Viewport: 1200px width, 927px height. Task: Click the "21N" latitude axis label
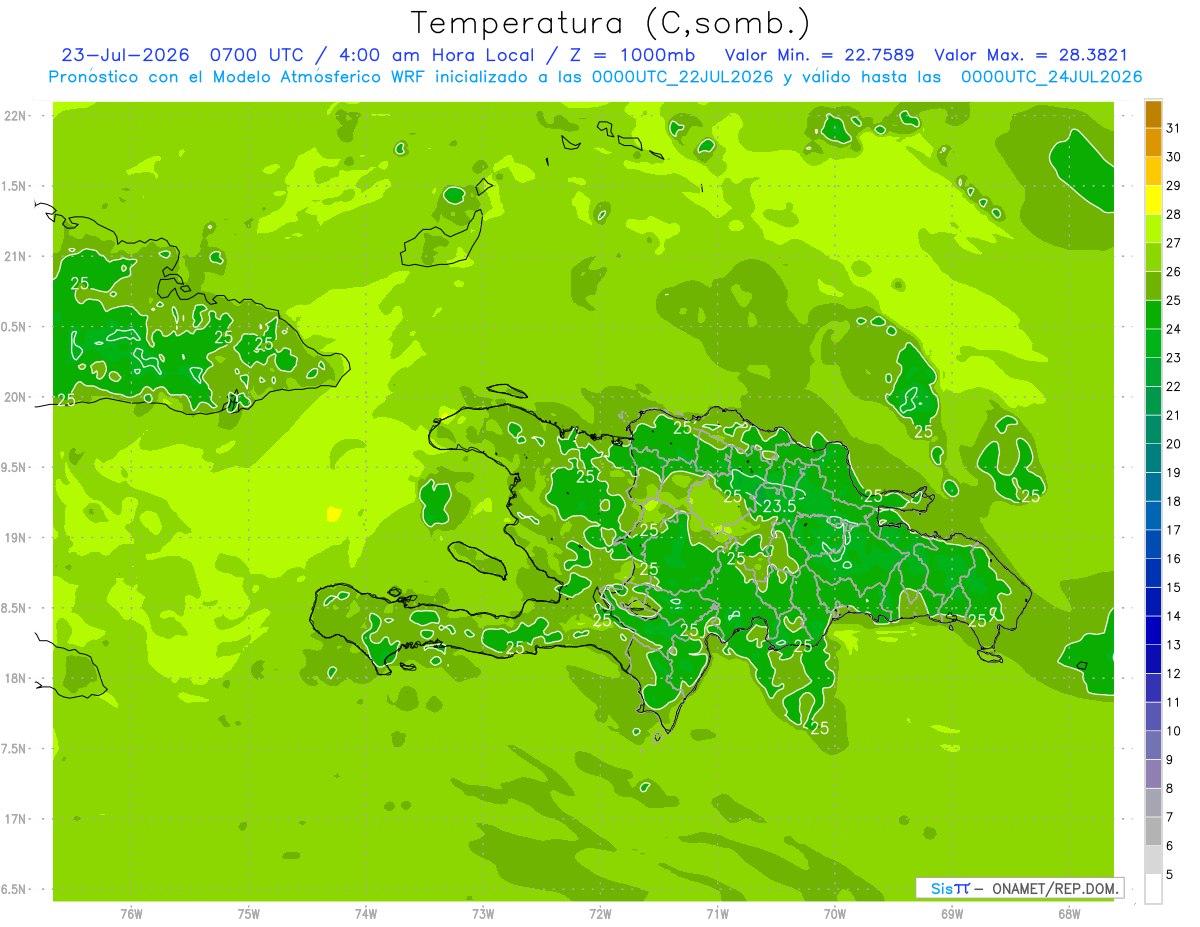(15, 257)
